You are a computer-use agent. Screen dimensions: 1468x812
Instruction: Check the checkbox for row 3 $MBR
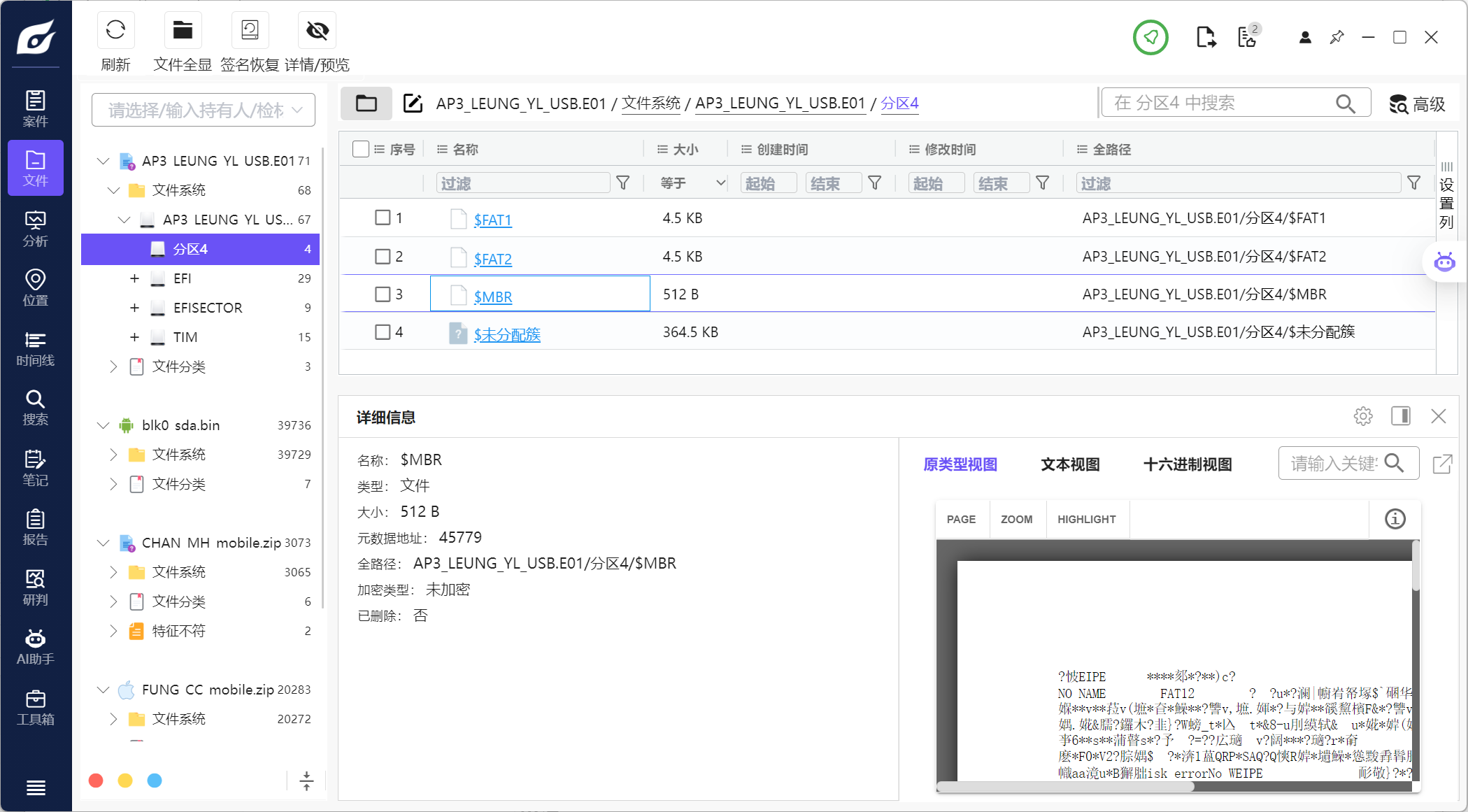click(x=383, y=294)
